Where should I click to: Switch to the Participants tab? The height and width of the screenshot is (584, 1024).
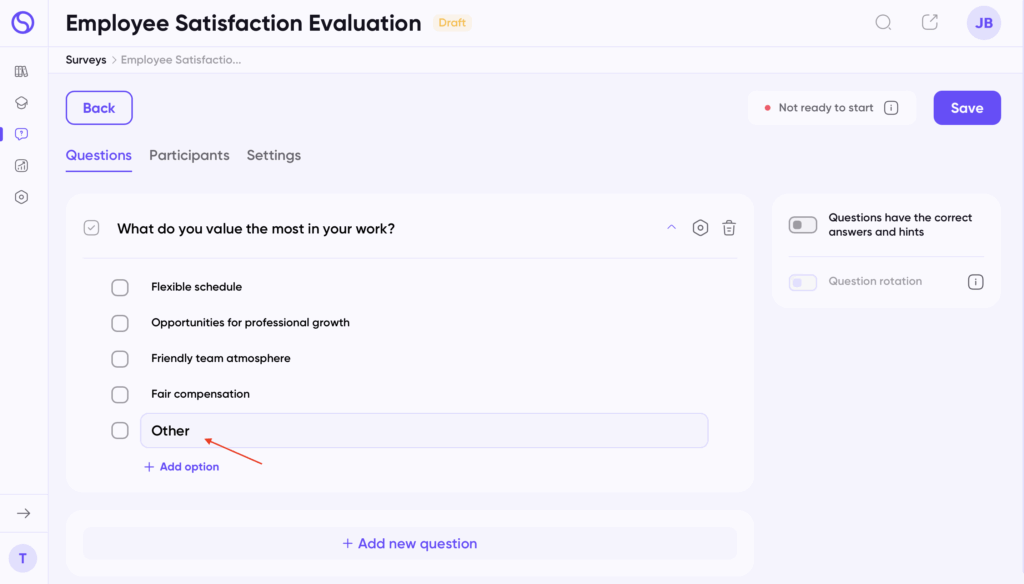pyautogui.click(x=189, y=155)
